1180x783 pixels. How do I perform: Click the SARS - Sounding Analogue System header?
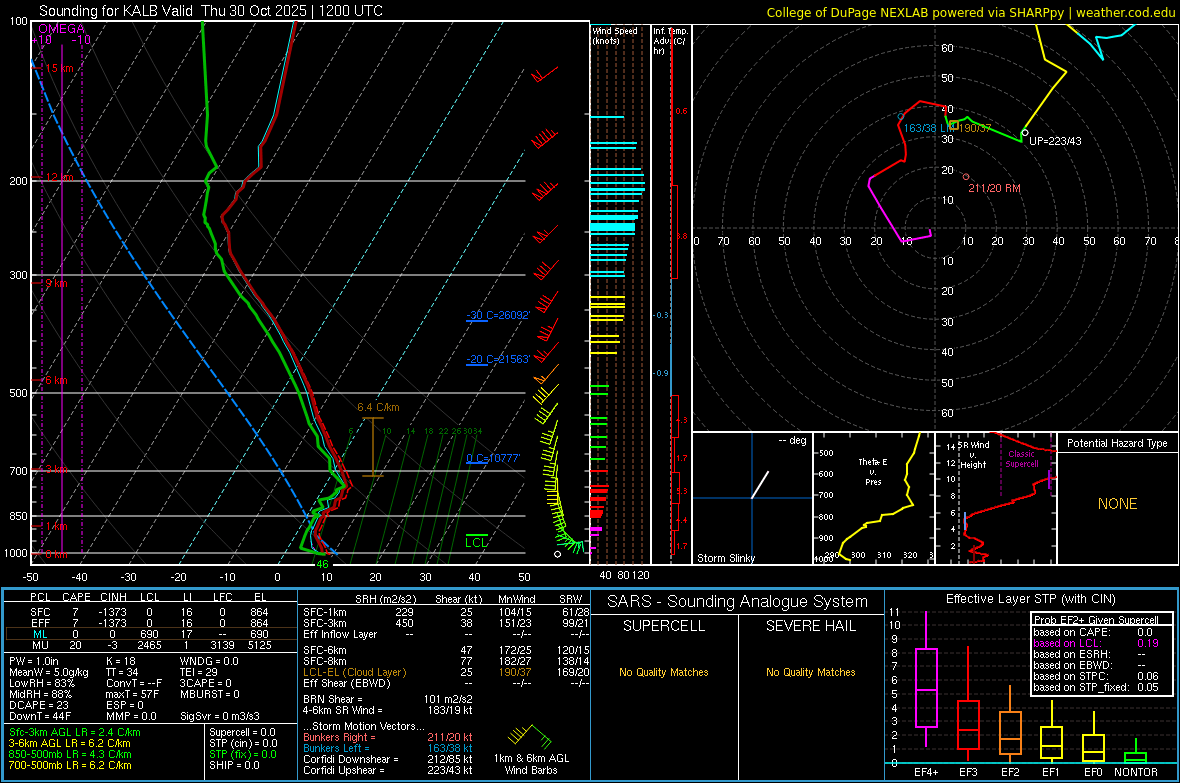click(737, 602)
